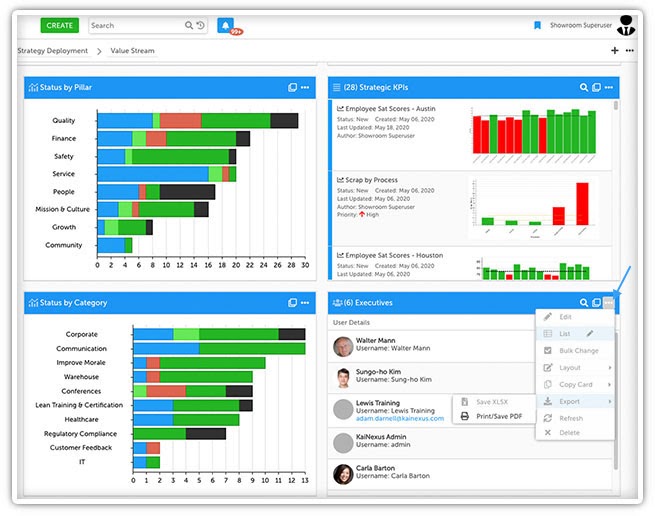This screenshot has width=655, height=516.
Task: Click Employee Sat Scores Austin chart thumbnail
Action: click(533, 135)
